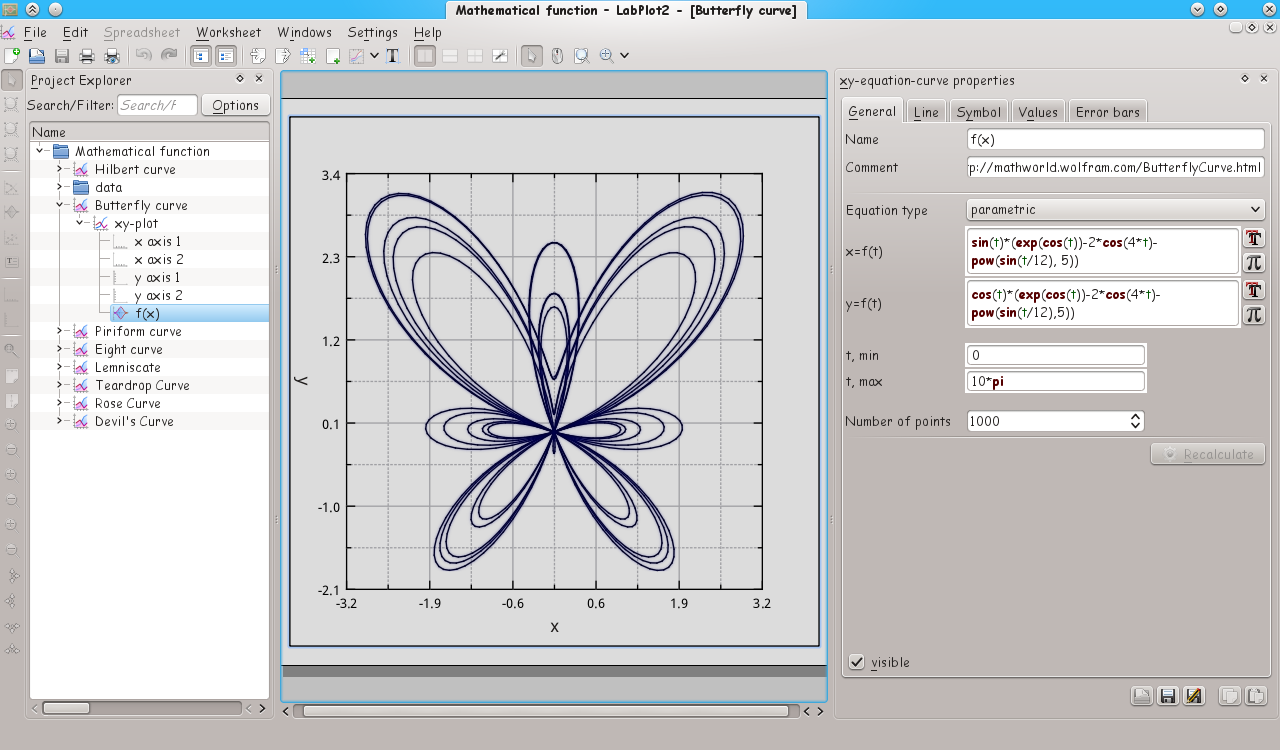The width and height of the screenshot is (1280, 750).
Task: Expand the Hilbert curve tree node
Action: (60, 170)
